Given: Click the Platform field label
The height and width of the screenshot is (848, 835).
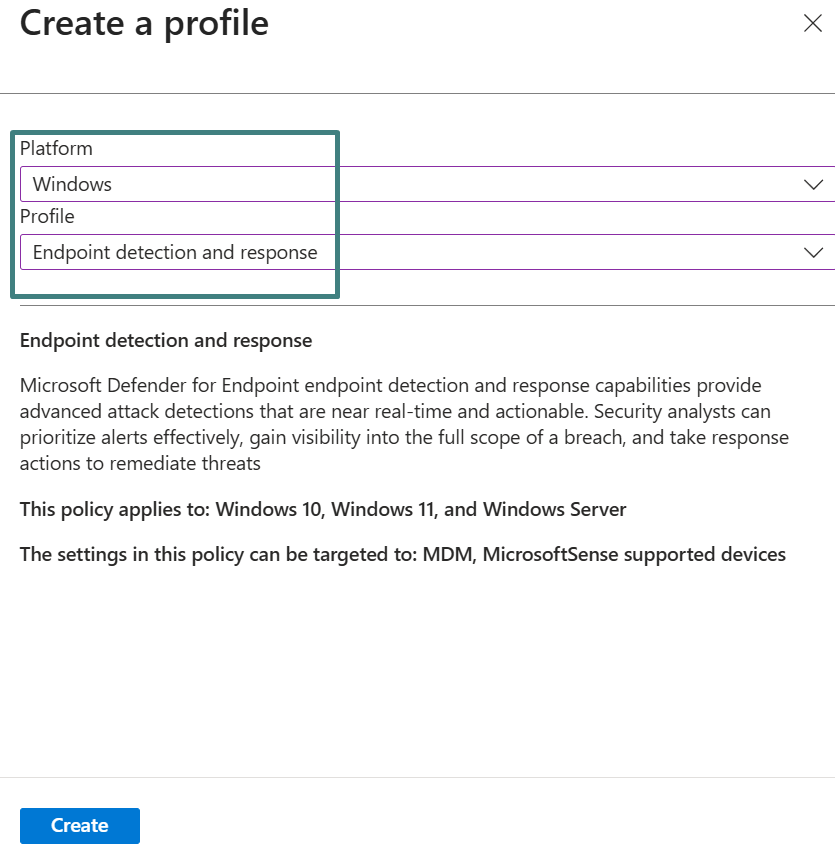Looking at the screenshot, I should coord(56,148).
